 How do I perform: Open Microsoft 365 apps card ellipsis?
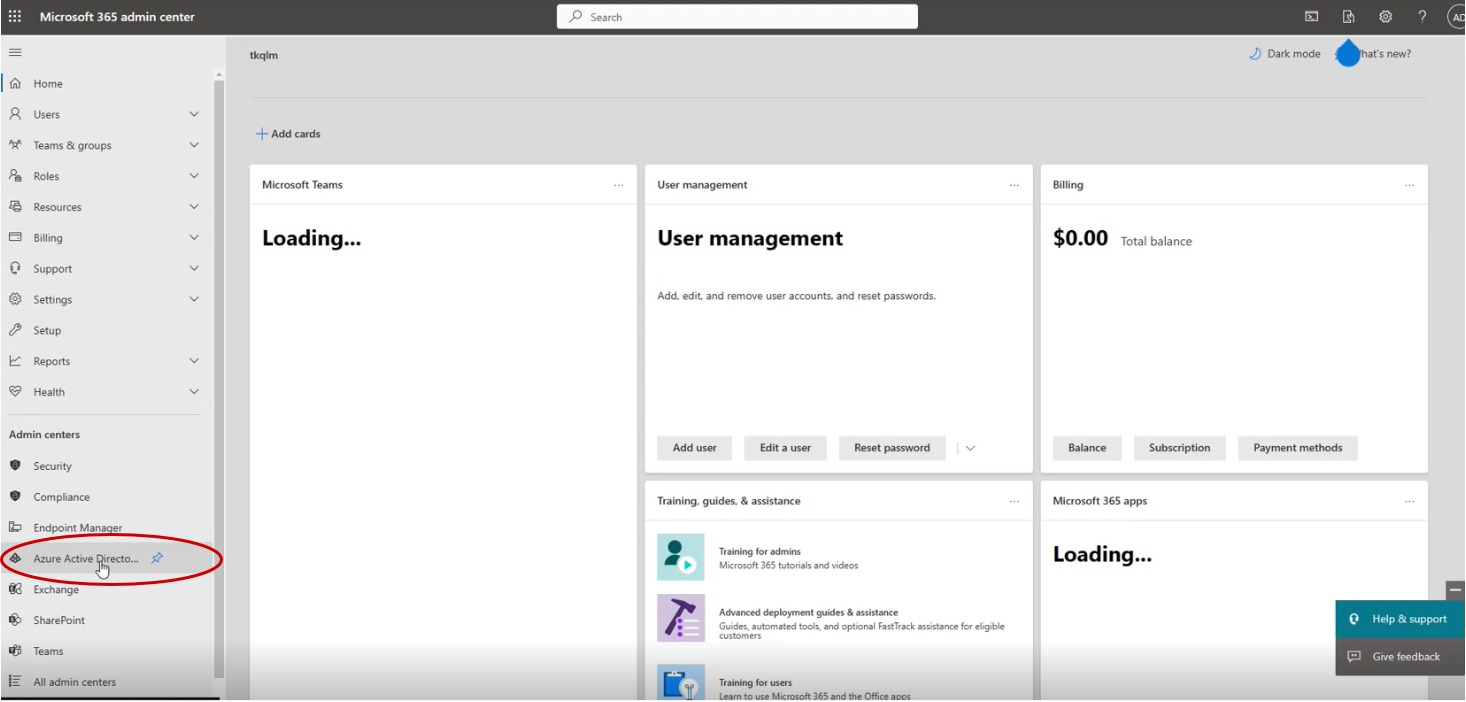pyautogui.click(x=1409, y=501)
